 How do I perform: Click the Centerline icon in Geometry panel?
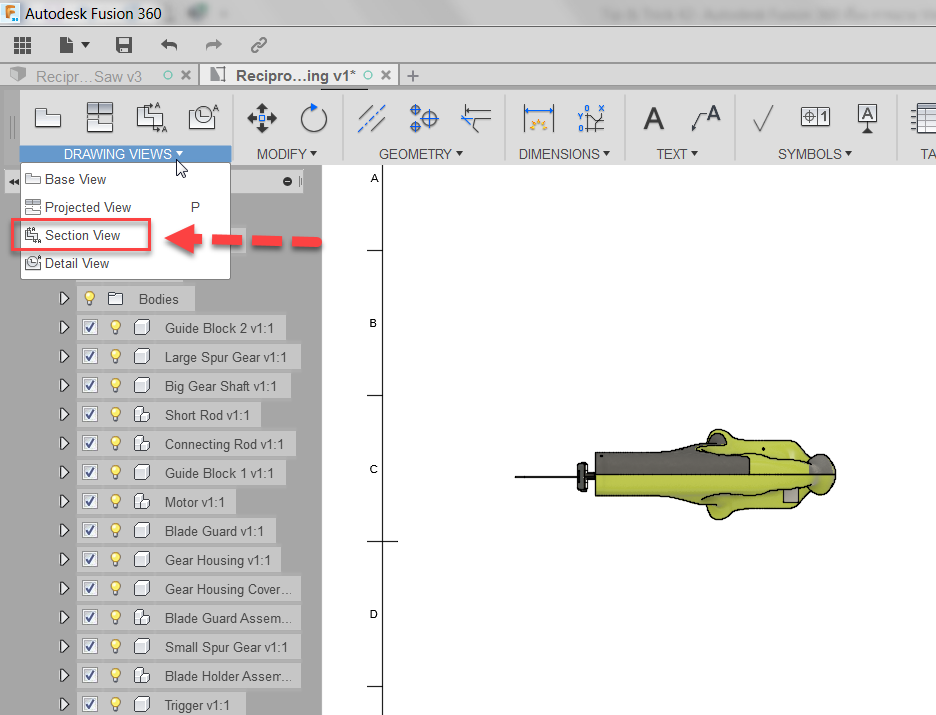pos(371,117)
